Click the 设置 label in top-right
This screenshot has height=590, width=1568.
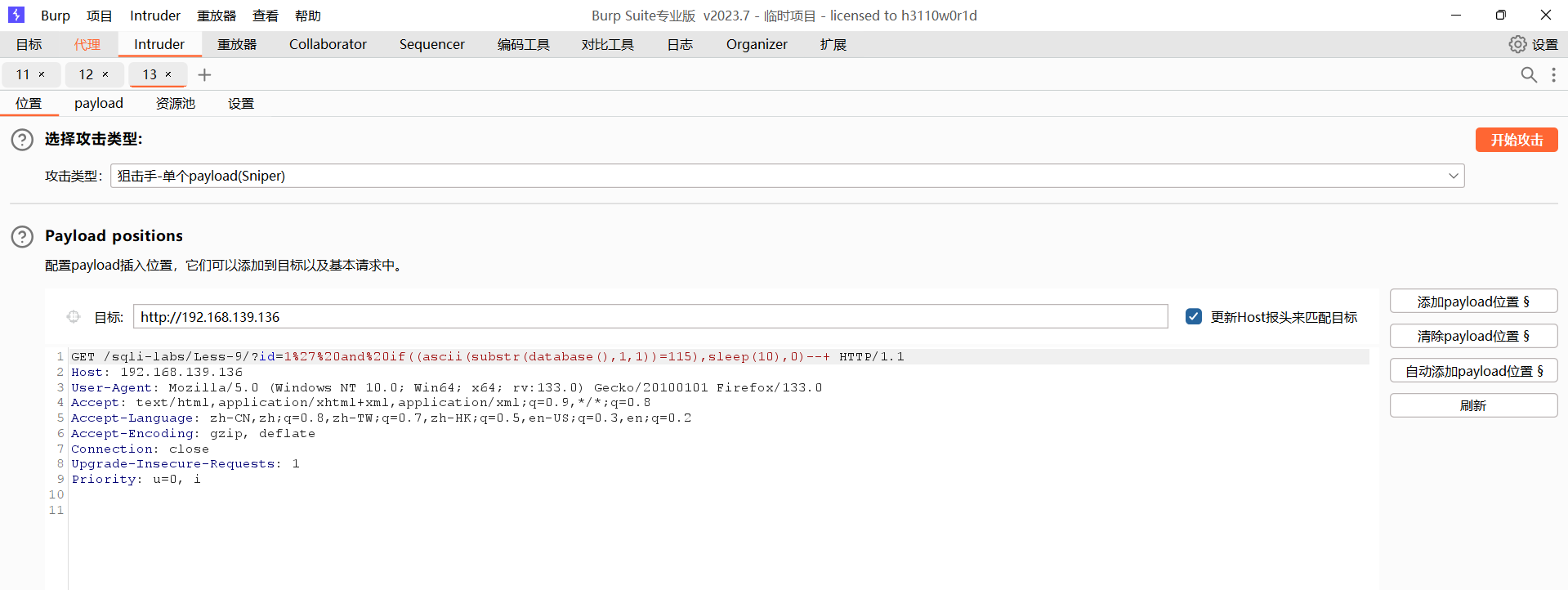[1544, 44]
